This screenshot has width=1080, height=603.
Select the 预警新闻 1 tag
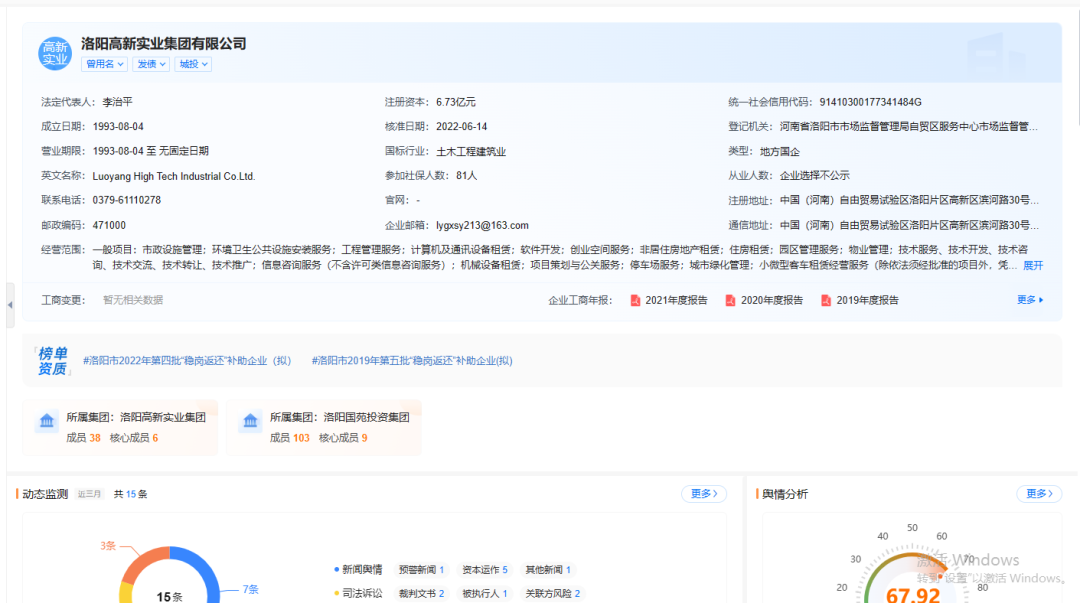(421, 570)
